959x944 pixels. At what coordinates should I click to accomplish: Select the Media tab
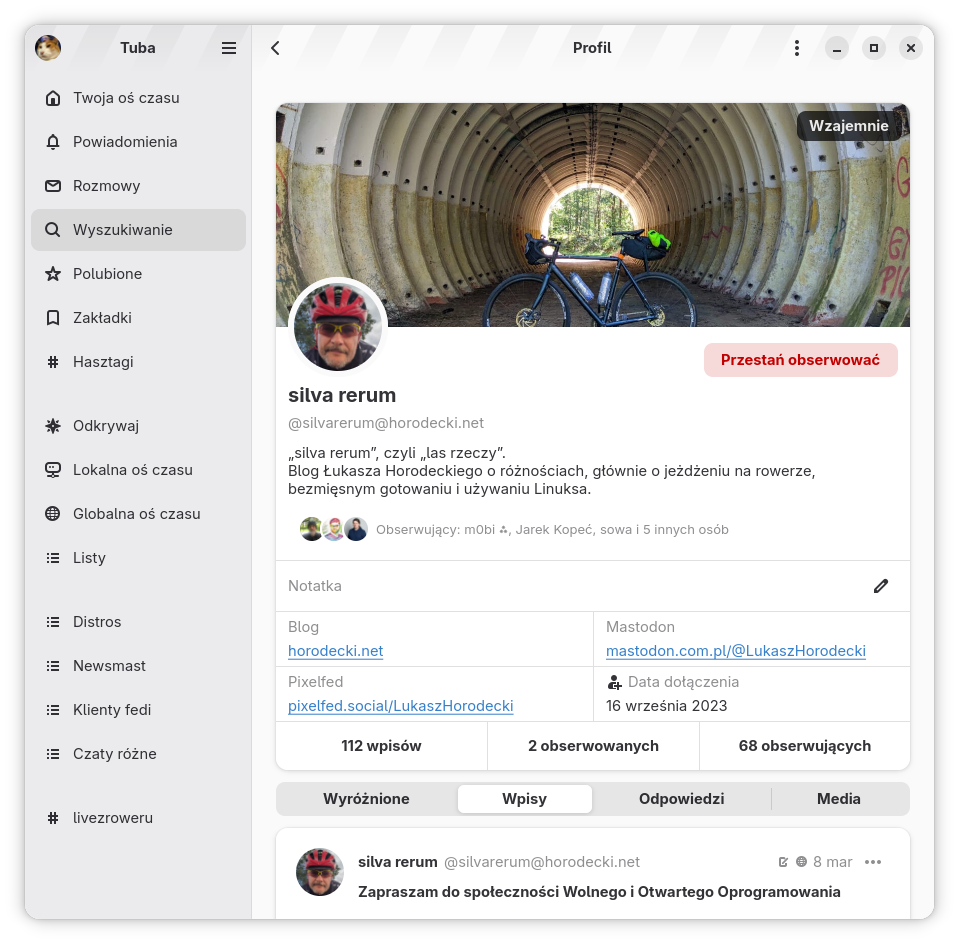[x=838, y=799]
